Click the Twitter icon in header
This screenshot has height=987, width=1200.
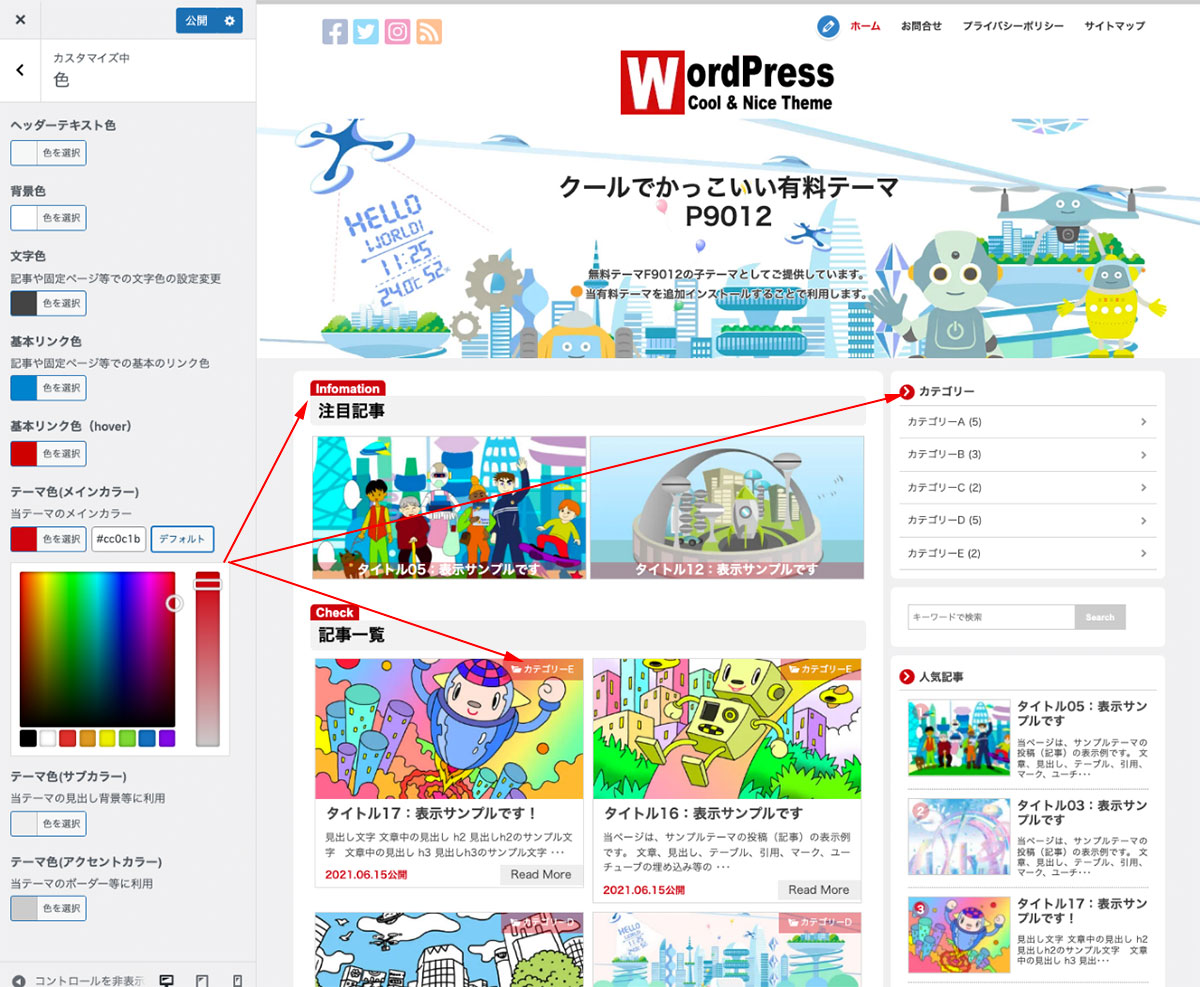(x=366, y=32)
